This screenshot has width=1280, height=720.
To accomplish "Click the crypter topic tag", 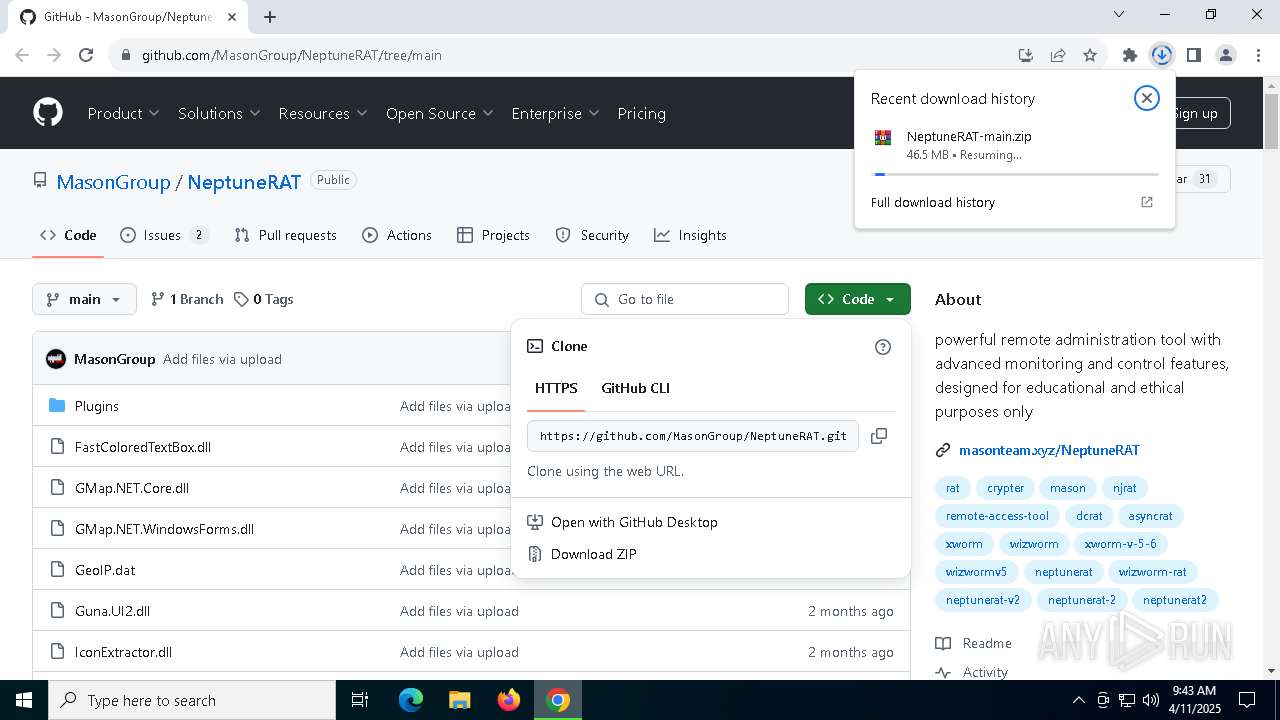I will 1005,488.
